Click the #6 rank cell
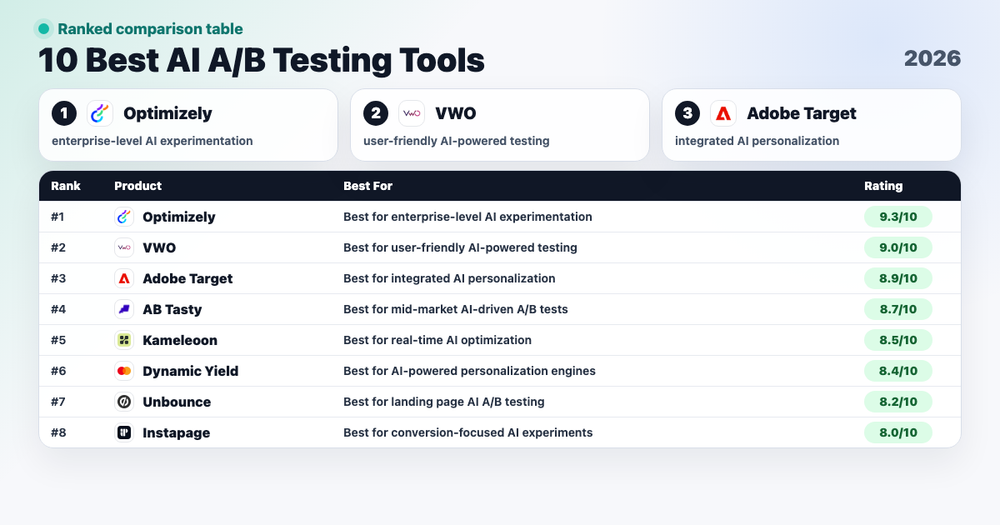The height and width of the screenshot is (525, 1000). click(x=59, y=371)
